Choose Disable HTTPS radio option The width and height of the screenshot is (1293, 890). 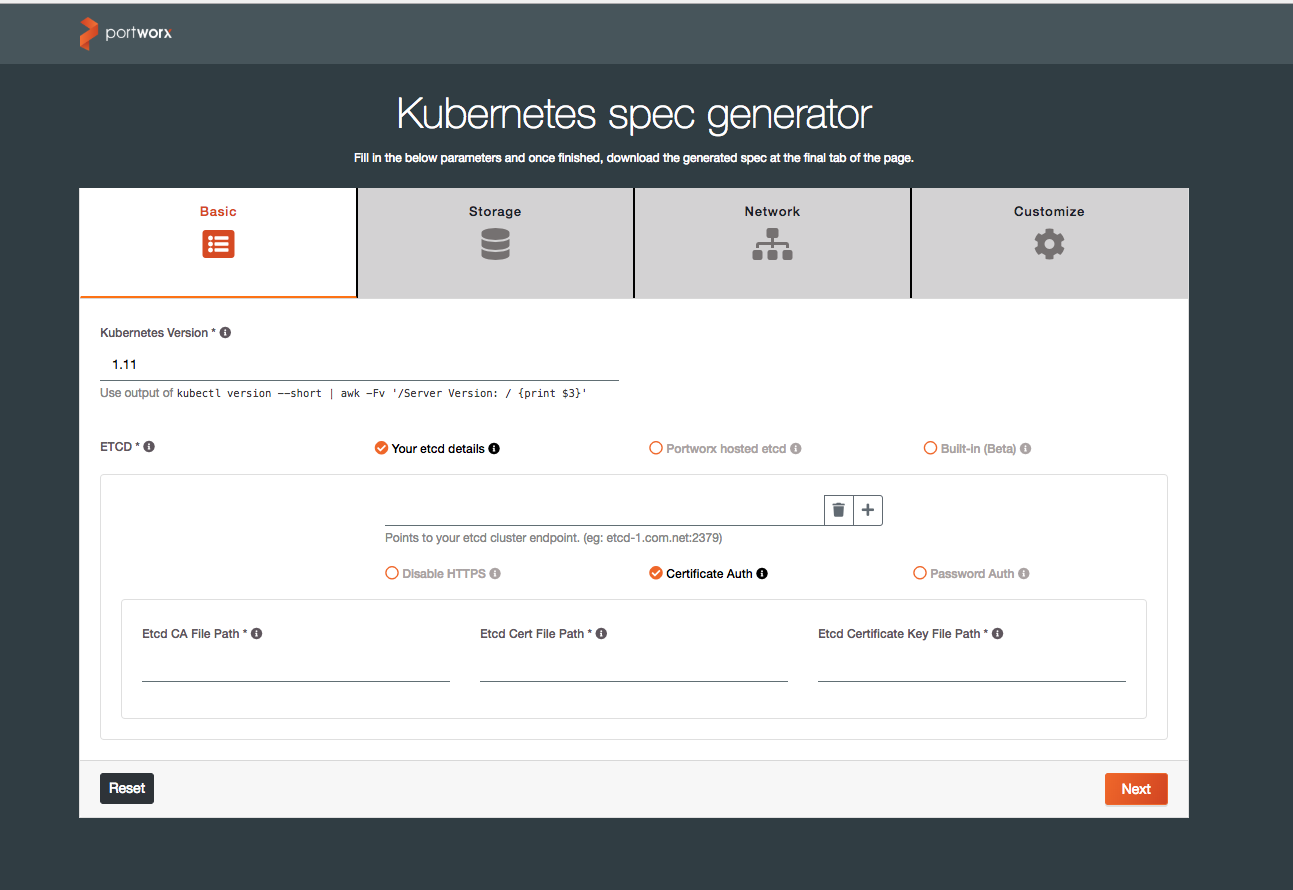[392, 573]
